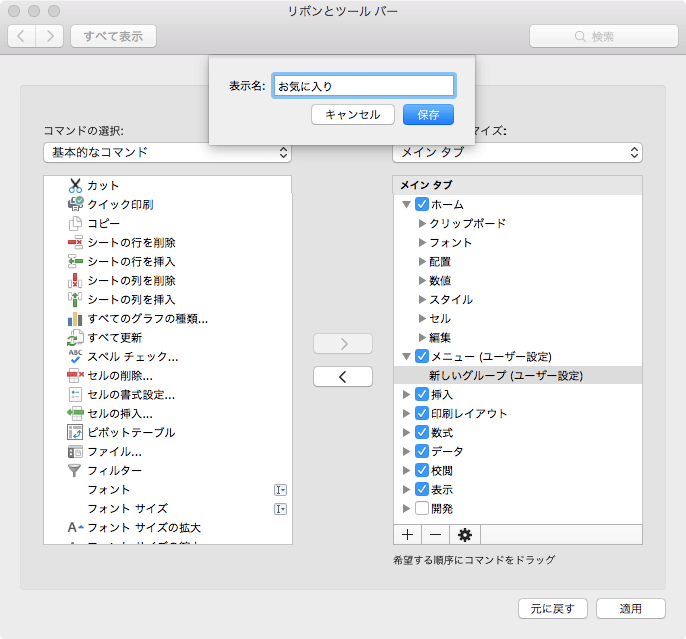This screenshot has width=686, height=639.
Task: Enable the 開発 tab checkbox
Action: coord(422,509)
